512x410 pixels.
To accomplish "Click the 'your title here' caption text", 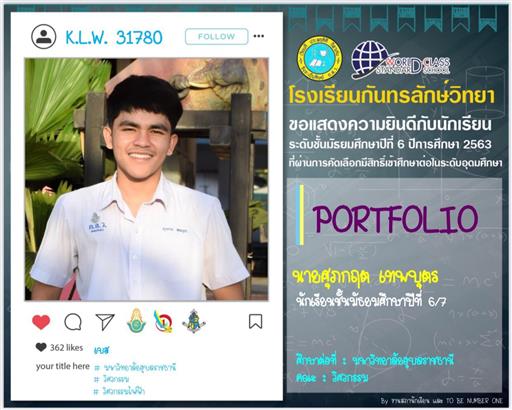I will (63, 366).
